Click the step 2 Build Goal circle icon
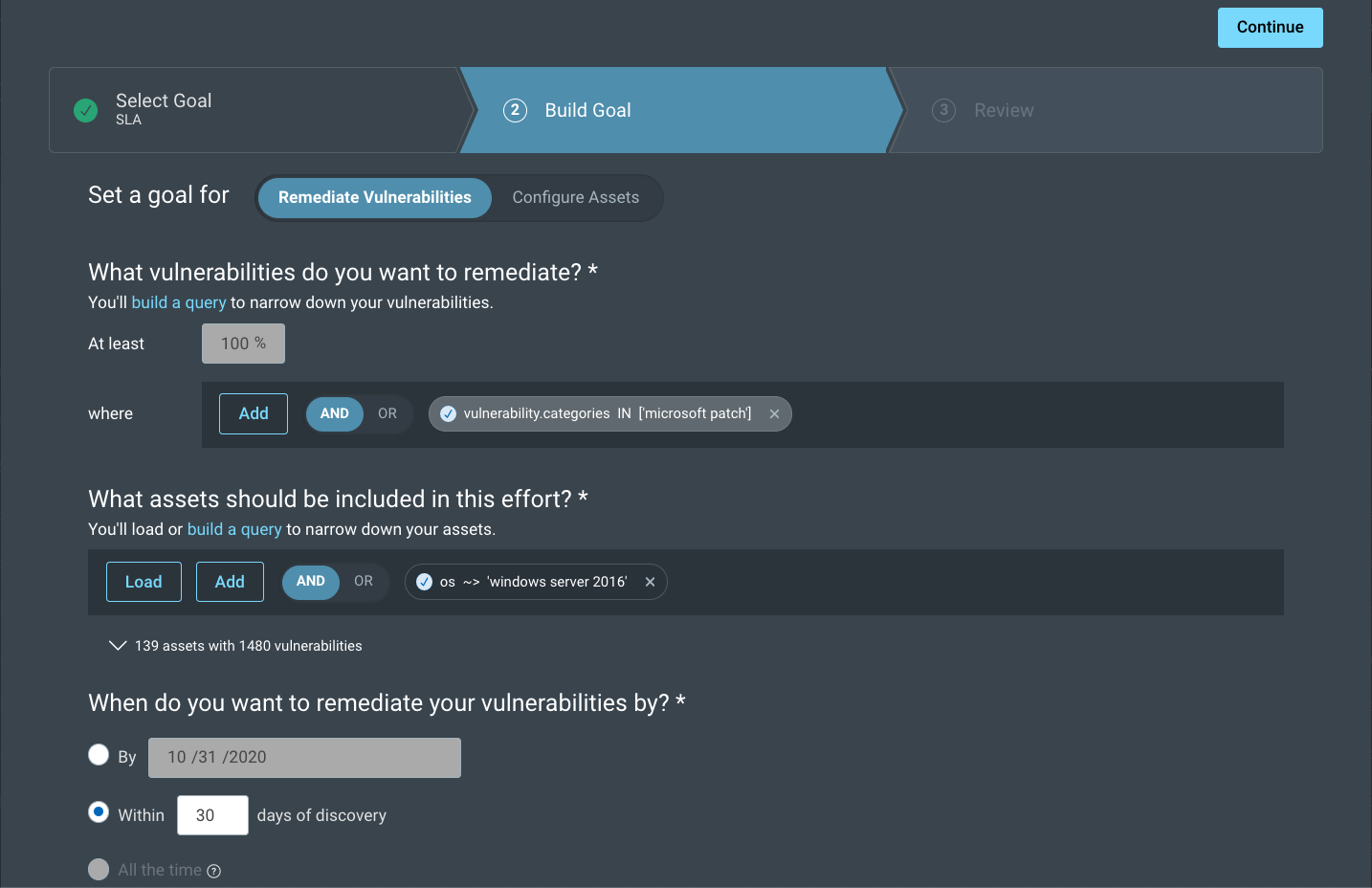 pos(515,110)
